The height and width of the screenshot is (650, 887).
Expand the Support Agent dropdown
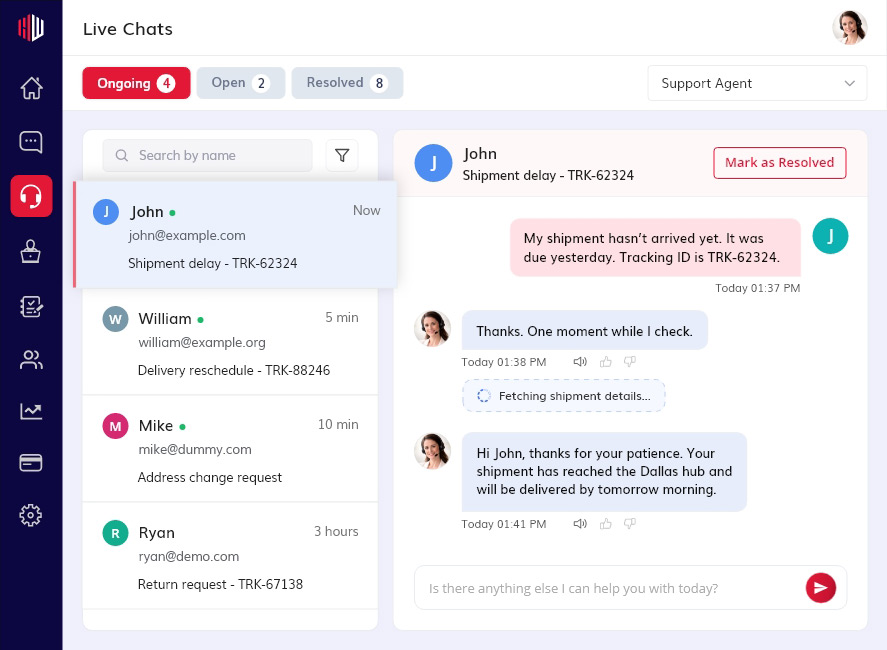757,83
